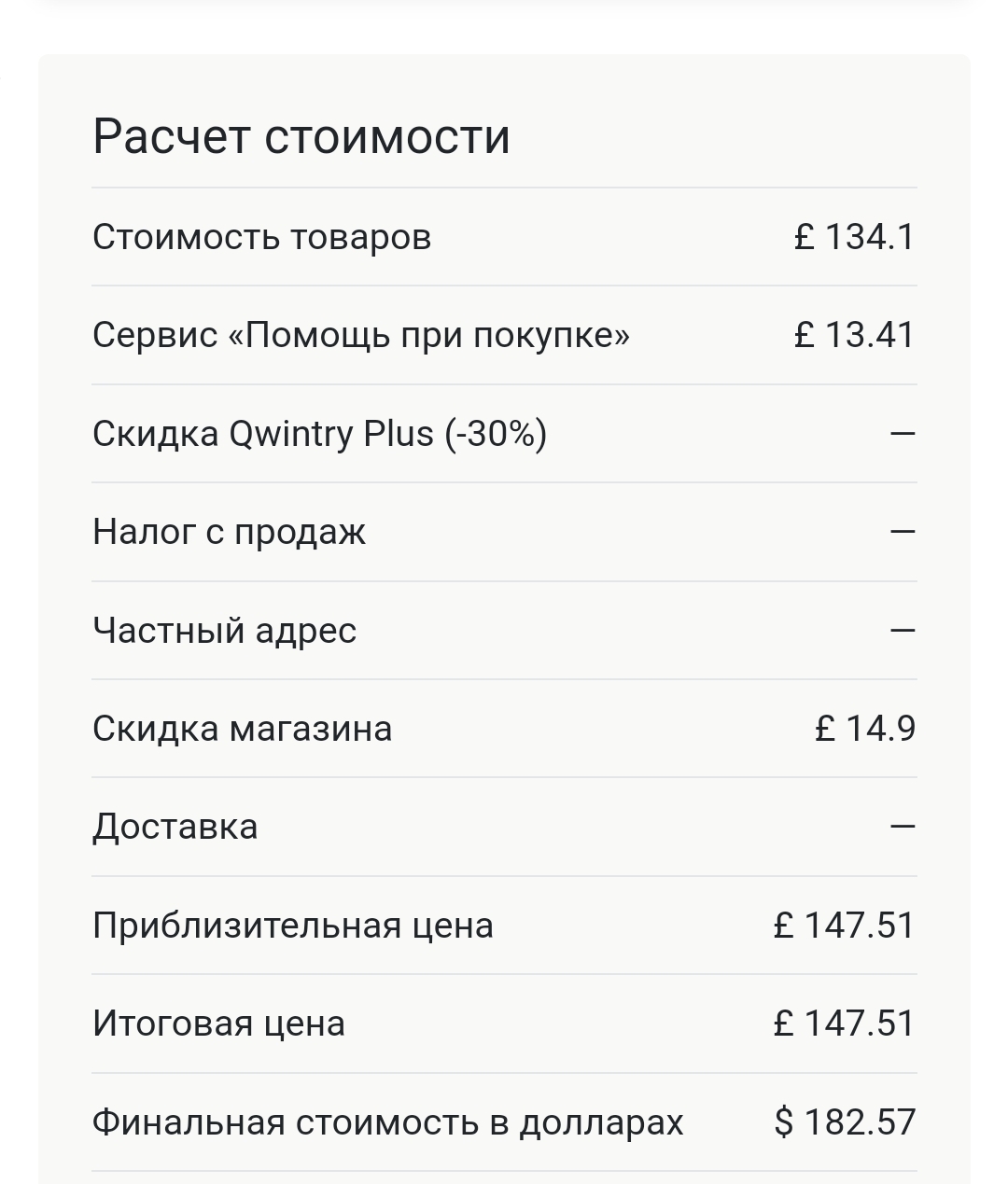Image resolution: width=1008 pixels, height=1184 pixels.
Task: Click the £ 13.41 service fee amount
Action: (x=854, y=335)
